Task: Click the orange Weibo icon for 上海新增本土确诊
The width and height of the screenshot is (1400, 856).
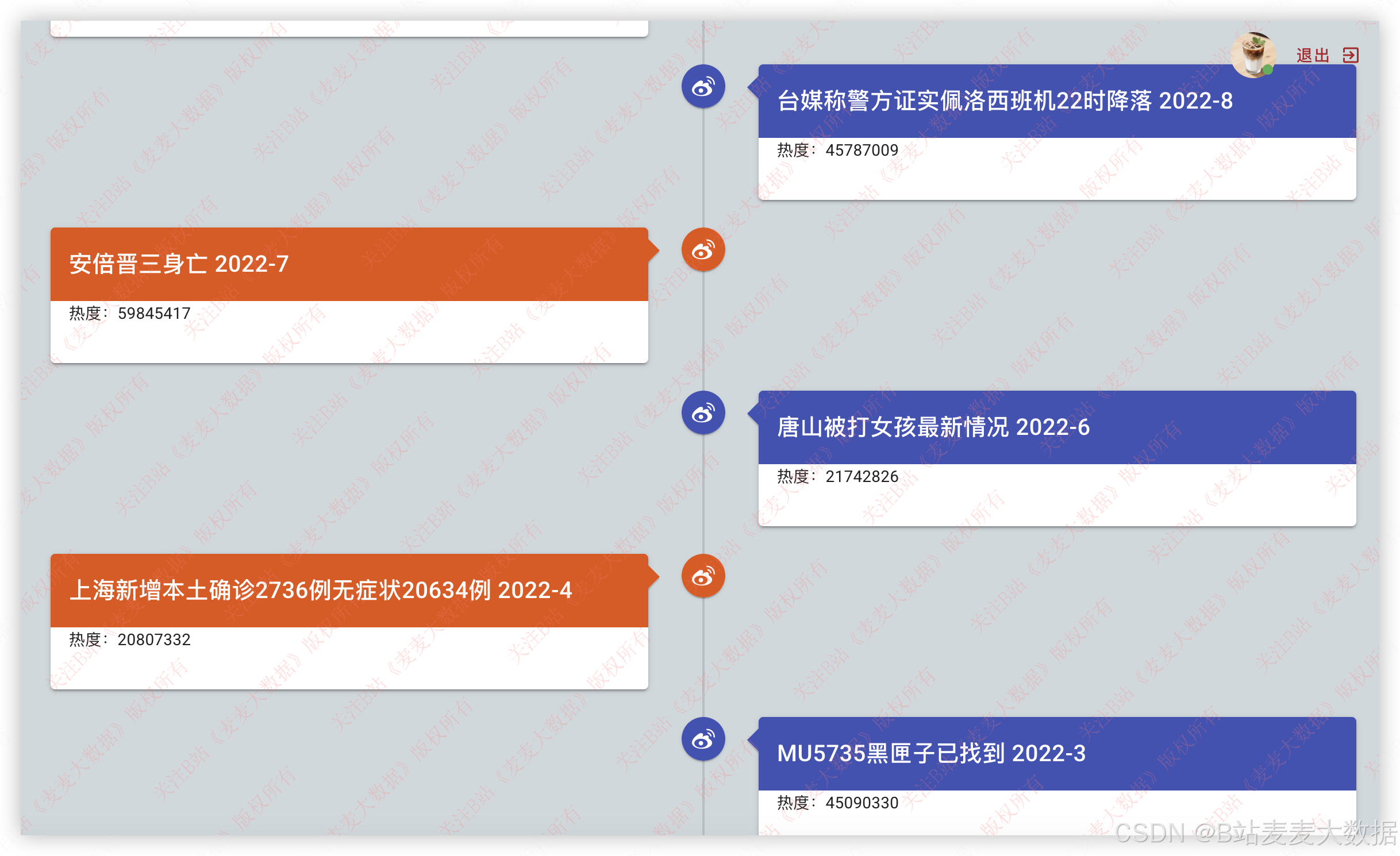Action: (x=703, y=576)
